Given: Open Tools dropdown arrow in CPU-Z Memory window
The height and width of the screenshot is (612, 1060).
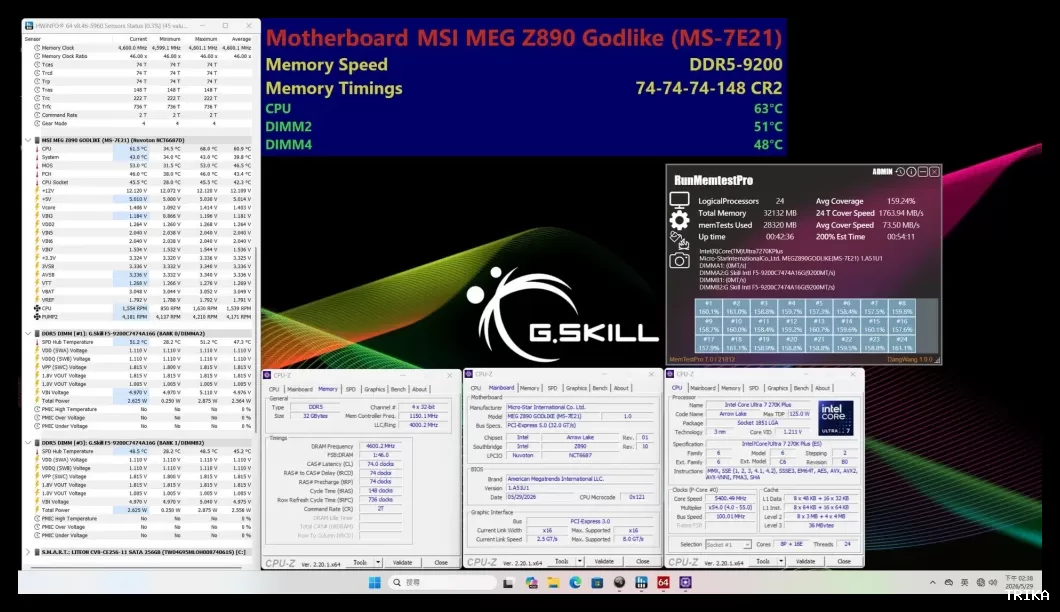Looking at the screenshot, I should pyautogui.click(x=378, y=563).
